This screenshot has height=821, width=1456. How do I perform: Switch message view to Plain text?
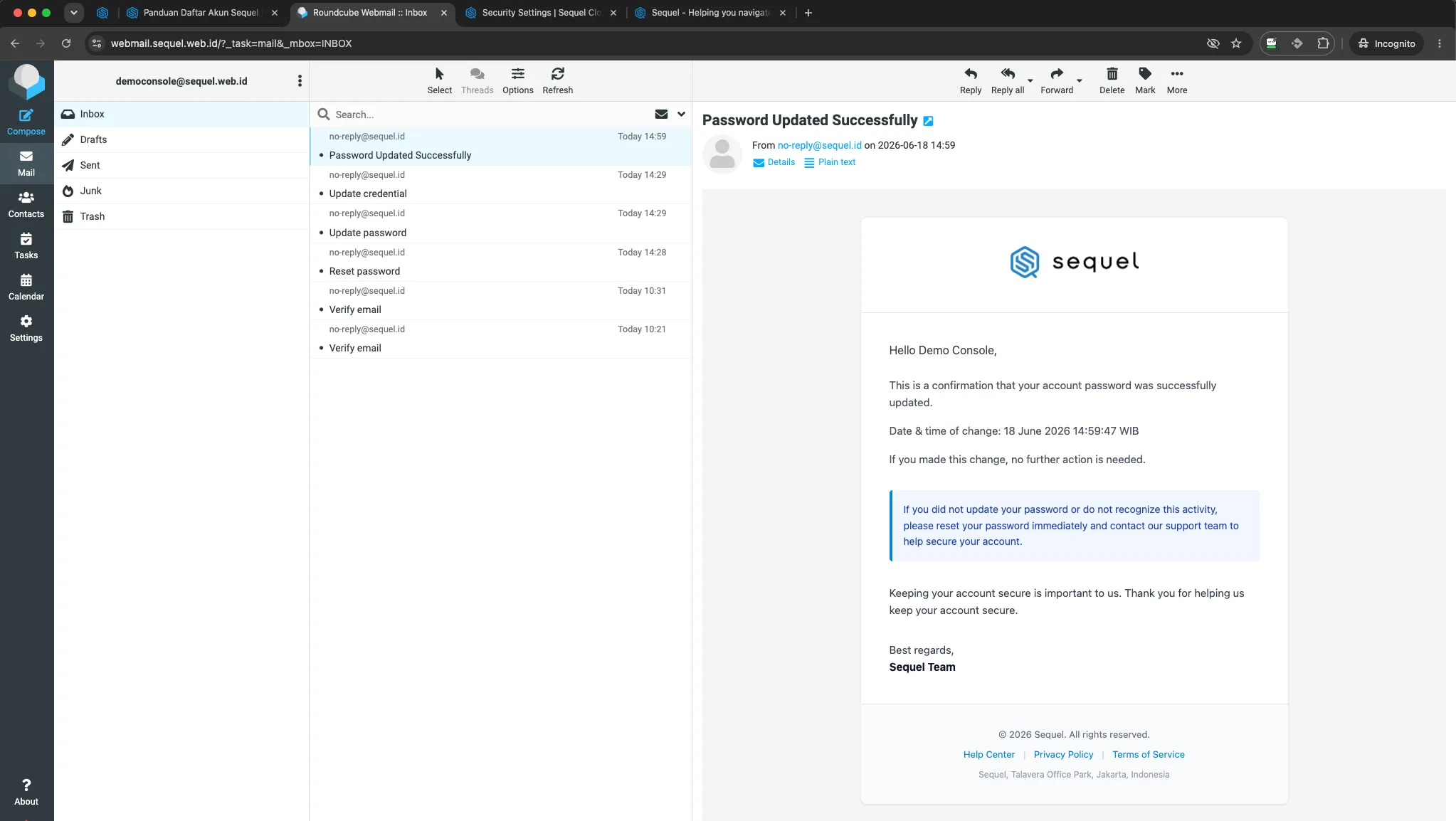830,162
